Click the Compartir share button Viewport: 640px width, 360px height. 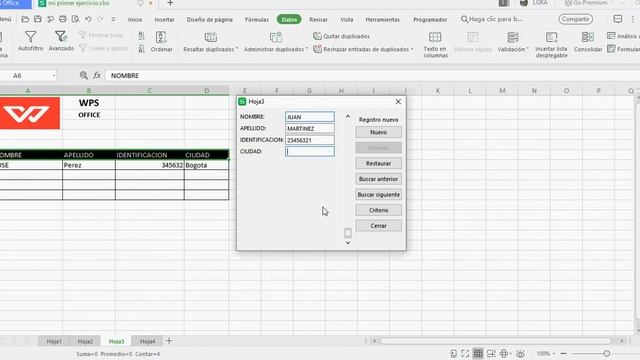tap(576, 19)
